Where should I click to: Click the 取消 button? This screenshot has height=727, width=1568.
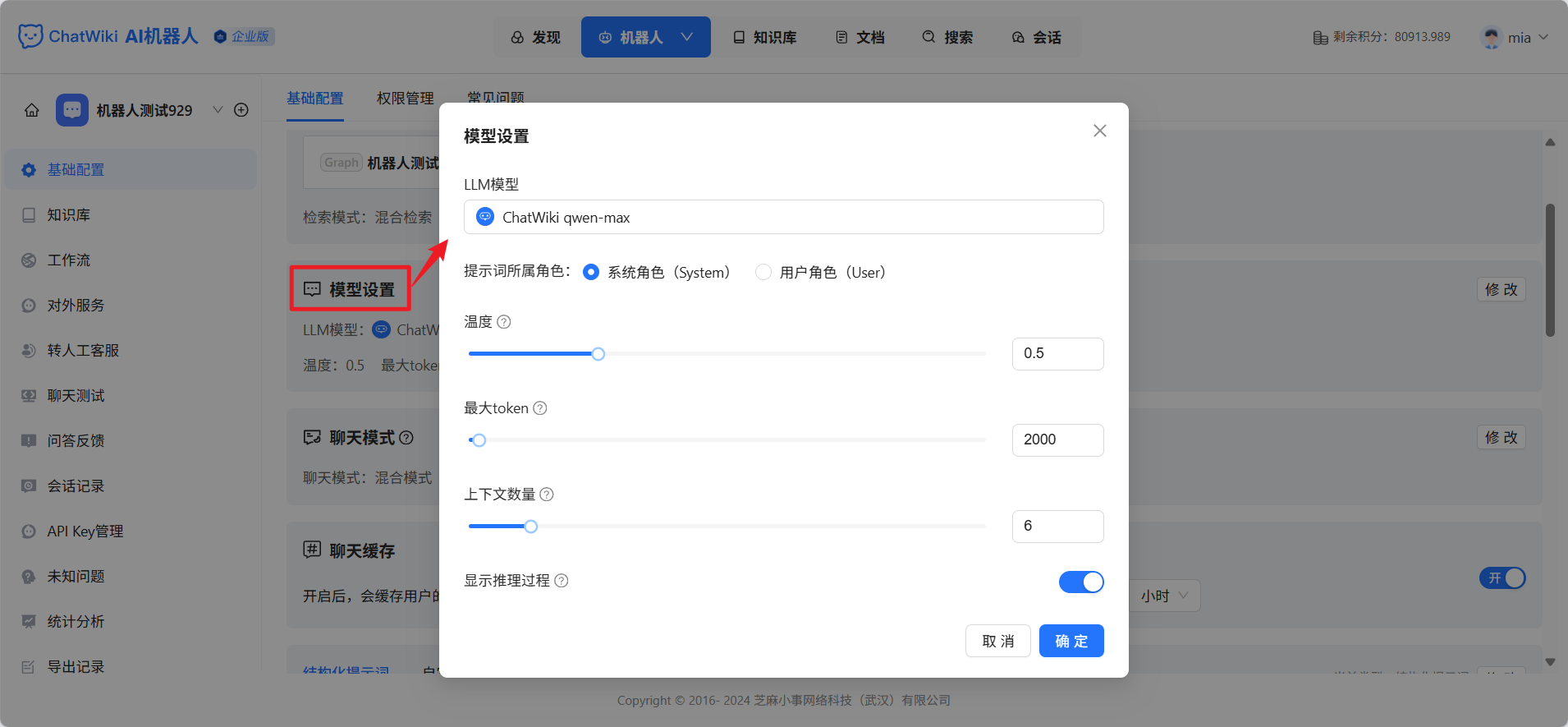998,641
